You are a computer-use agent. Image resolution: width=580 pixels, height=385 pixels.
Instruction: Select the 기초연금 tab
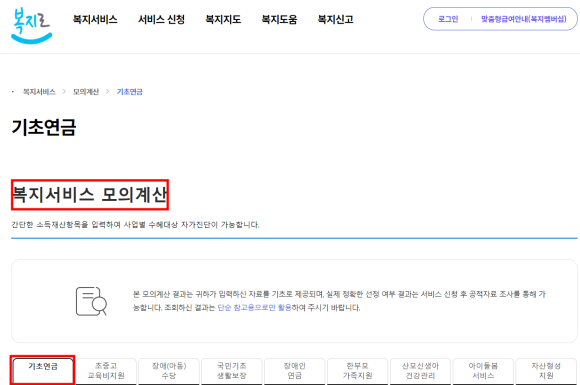tap(43, 371)
